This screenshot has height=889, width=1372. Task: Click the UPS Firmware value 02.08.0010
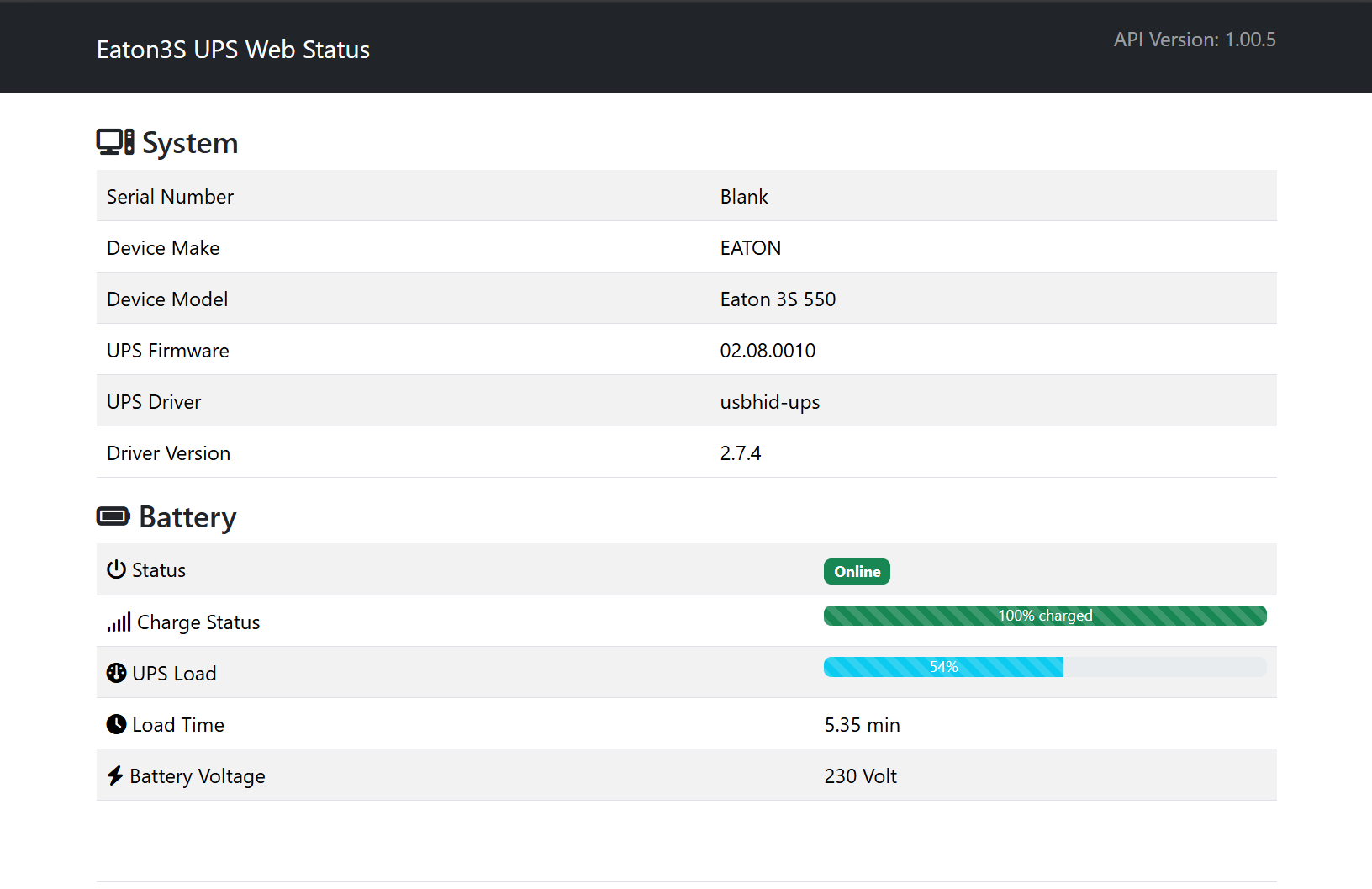tap(768, 351)
